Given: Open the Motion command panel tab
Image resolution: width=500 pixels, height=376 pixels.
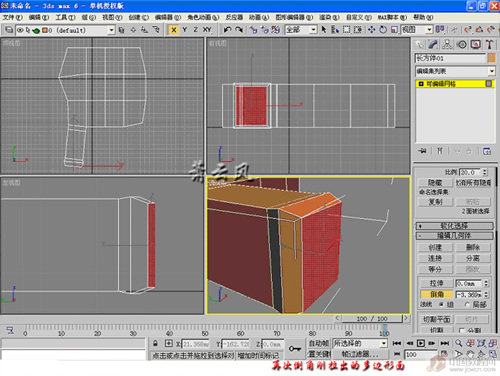Looking at the screenshot, I should click(462, 44).
